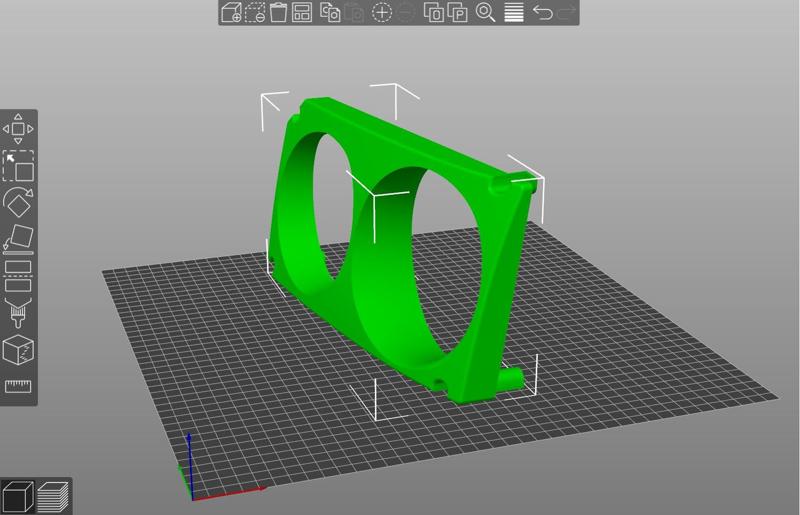Select the Cut tool
Image resolution: width=800 pixels, height=515 pixels.
tap(18, 276)
